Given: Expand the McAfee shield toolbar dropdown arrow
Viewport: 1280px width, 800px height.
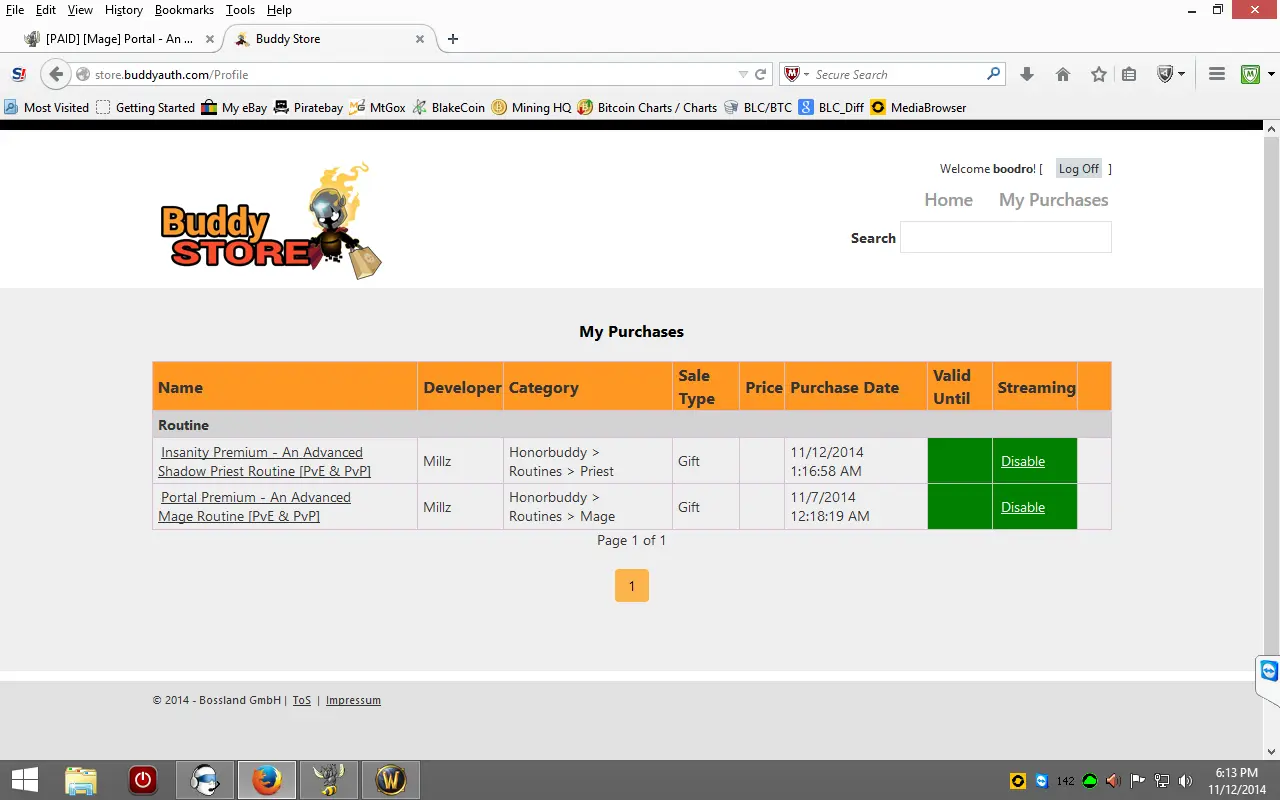Looking at the screenshot, I should (1182, 74).
